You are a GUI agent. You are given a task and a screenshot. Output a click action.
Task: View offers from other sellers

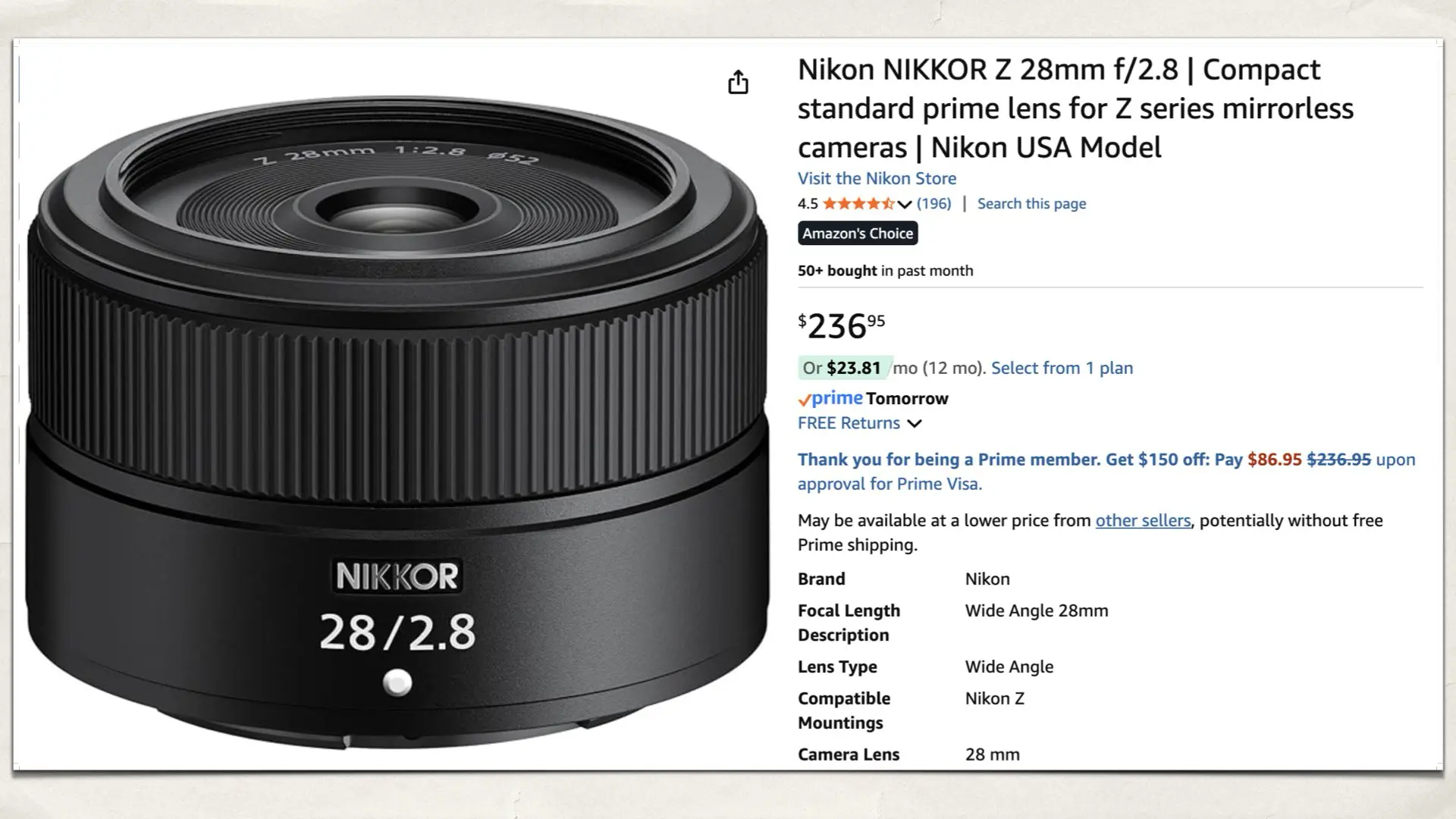pos(1142,521)
